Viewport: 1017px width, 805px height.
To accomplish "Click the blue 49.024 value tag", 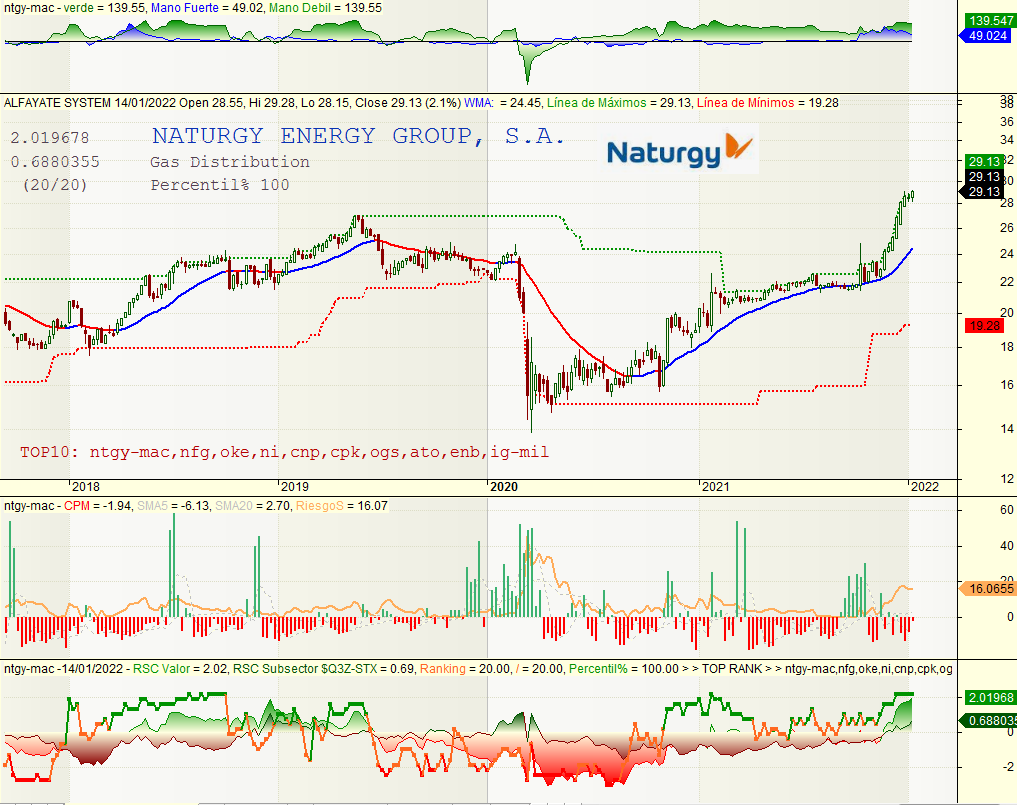I will 987,36.
